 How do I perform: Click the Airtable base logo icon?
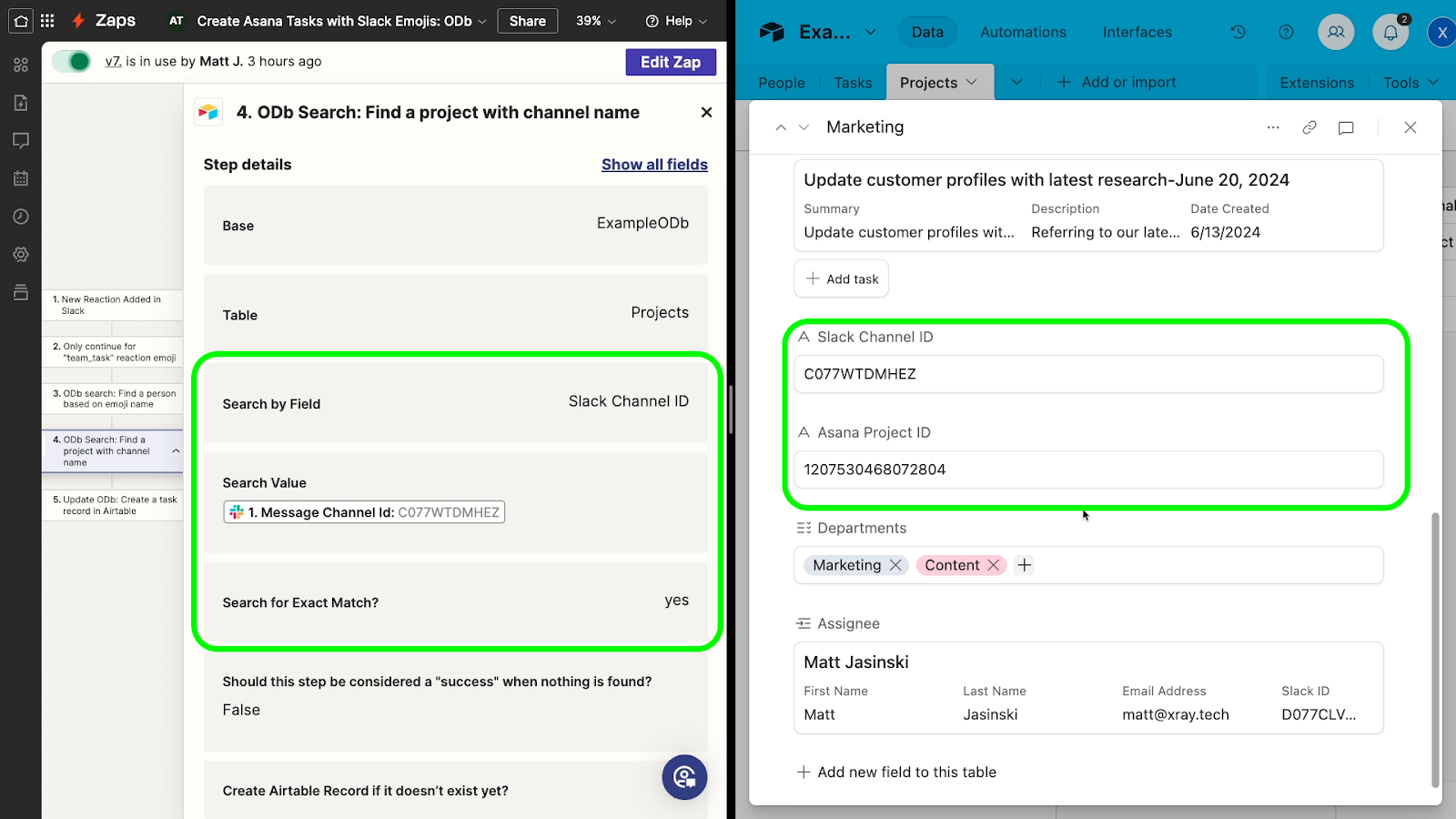coord(772,32)
